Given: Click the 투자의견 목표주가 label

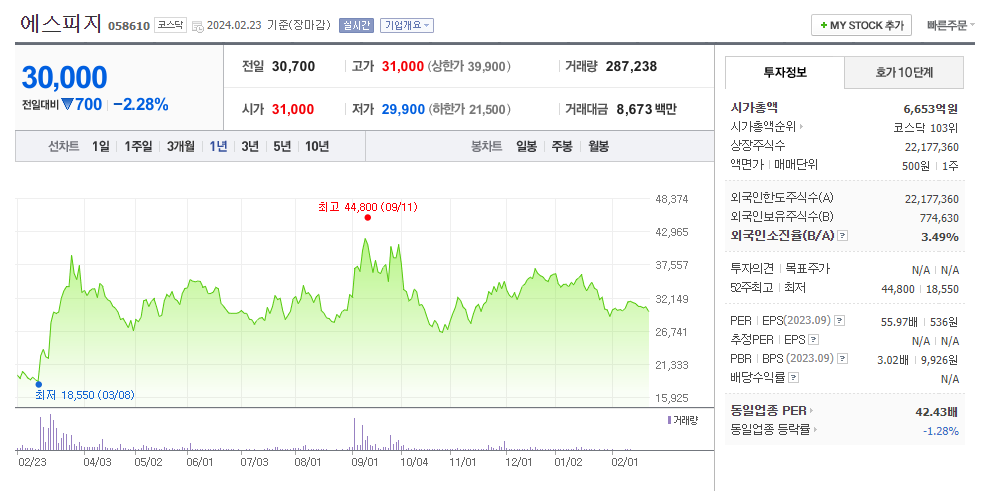Looking at the screenshot, I should (781, 268).
